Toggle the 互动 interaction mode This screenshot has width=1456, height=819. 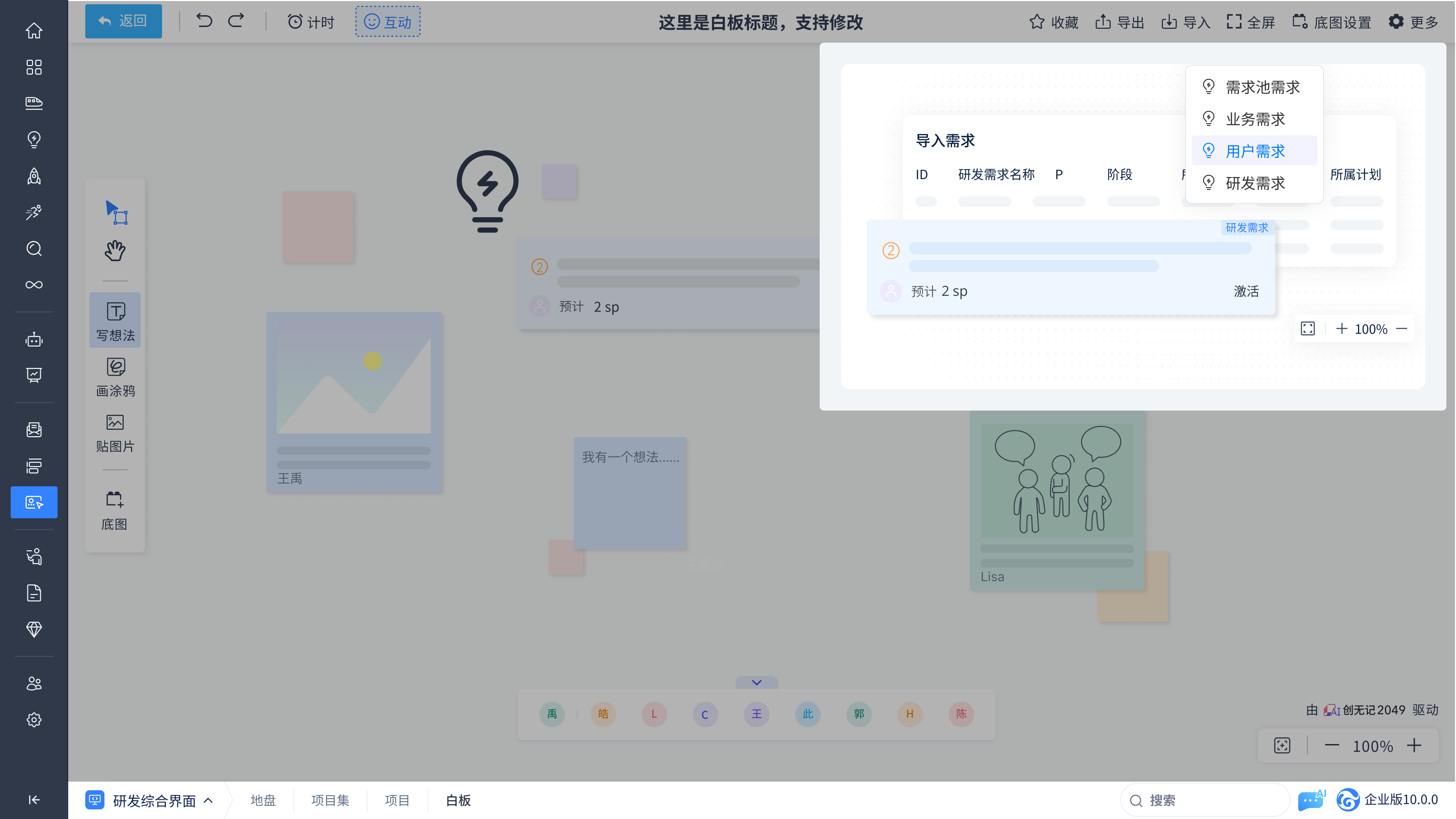click(388, 21)
